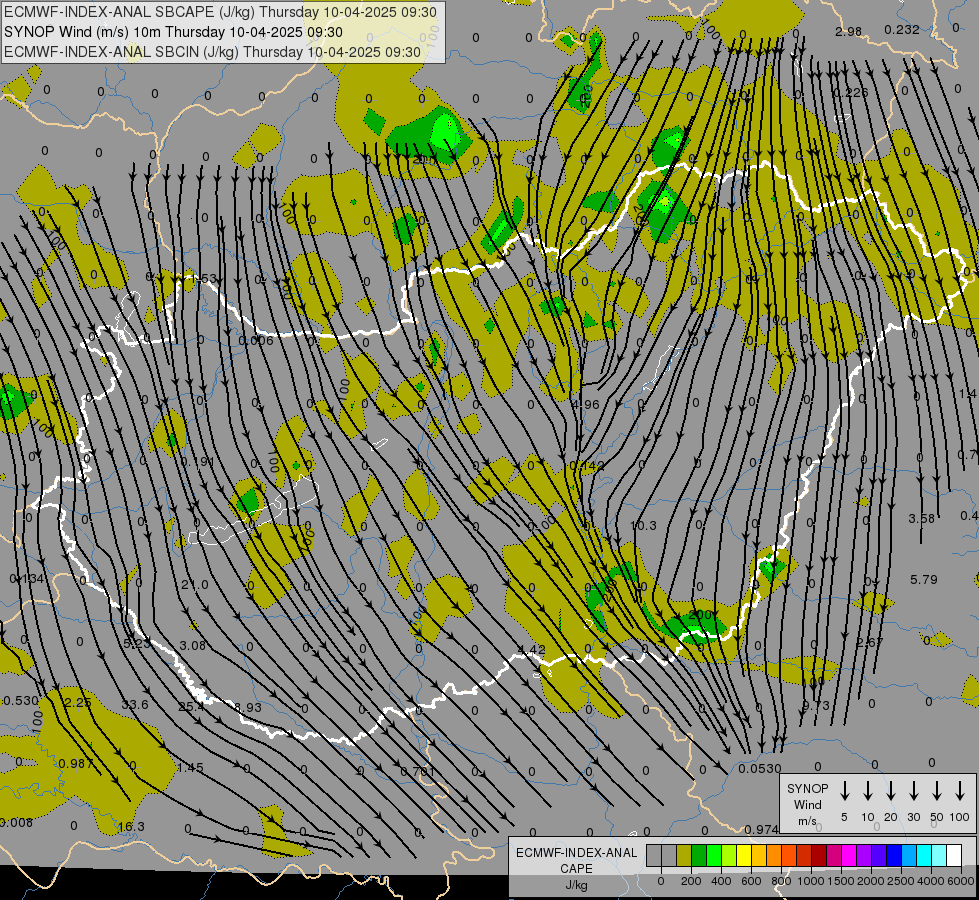Viewport: 979px width, 900px height.
Task: Click the map value '16.3'
Action: click(131, 826)
